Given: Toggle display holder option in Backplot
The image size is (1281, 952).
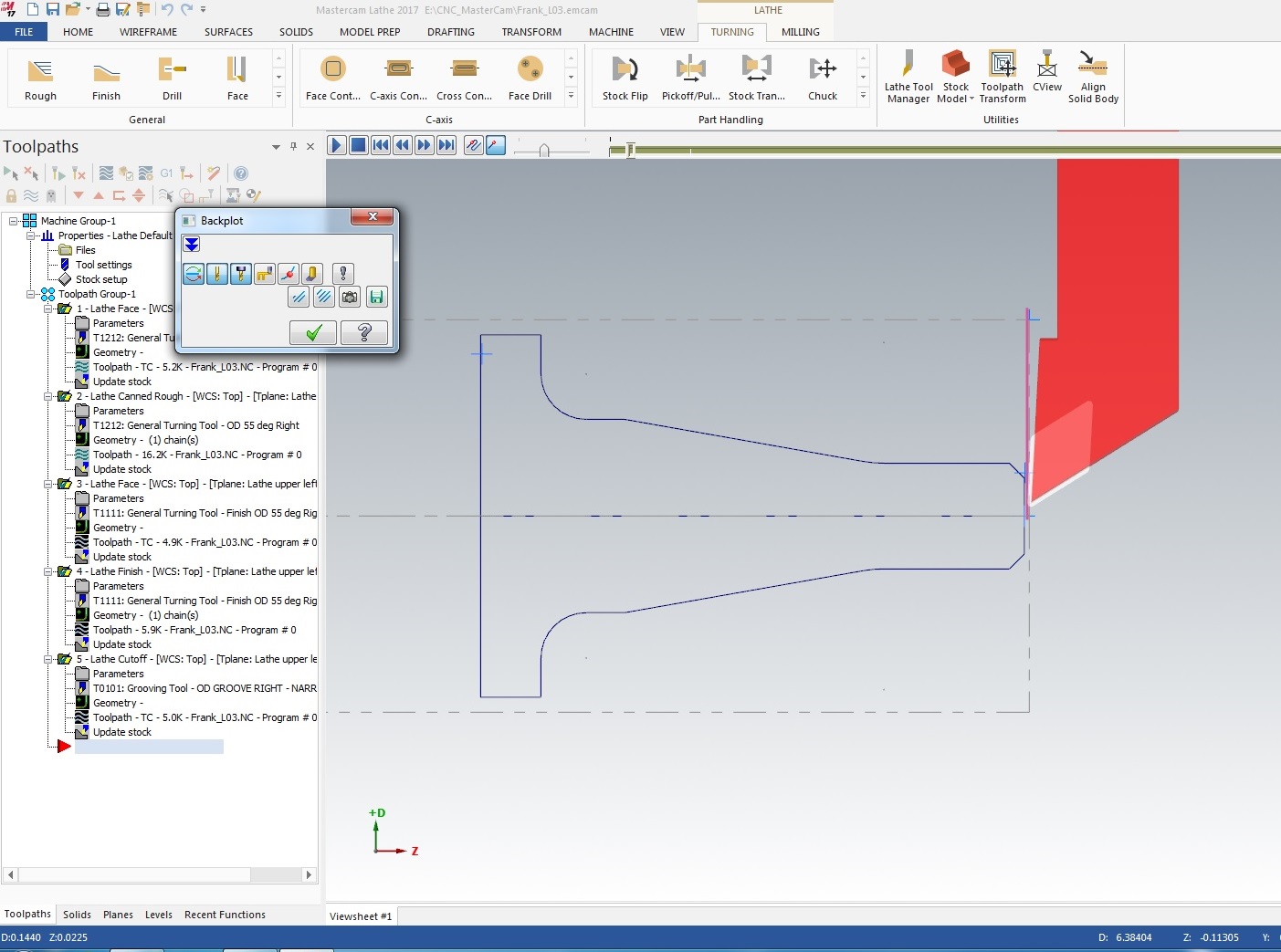Looking at the screenshot, I should pos(241,274).
